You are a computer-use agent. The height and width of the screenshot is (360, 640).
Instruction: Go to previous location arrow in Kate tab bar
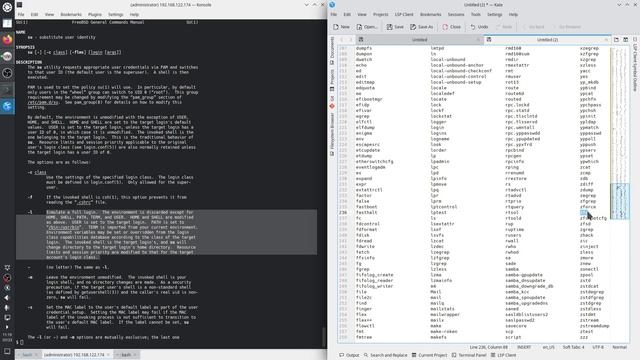(342, 40)
